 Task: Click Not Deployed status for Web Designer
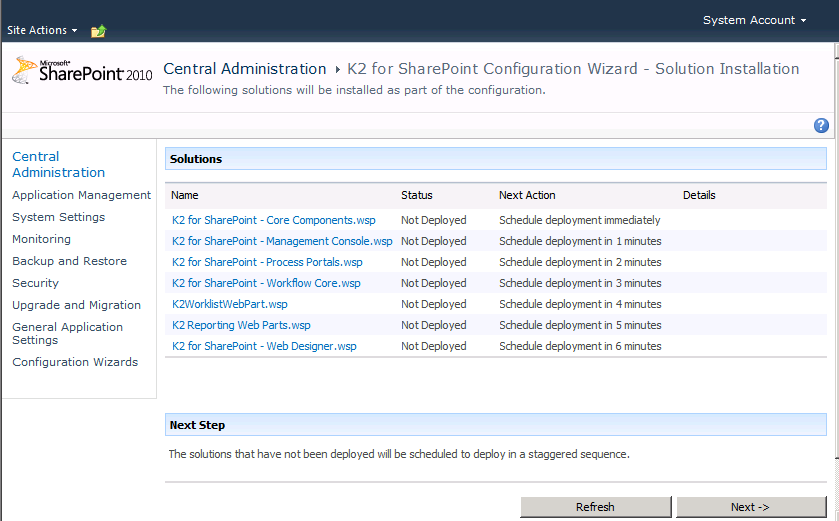tap(433, 346)
